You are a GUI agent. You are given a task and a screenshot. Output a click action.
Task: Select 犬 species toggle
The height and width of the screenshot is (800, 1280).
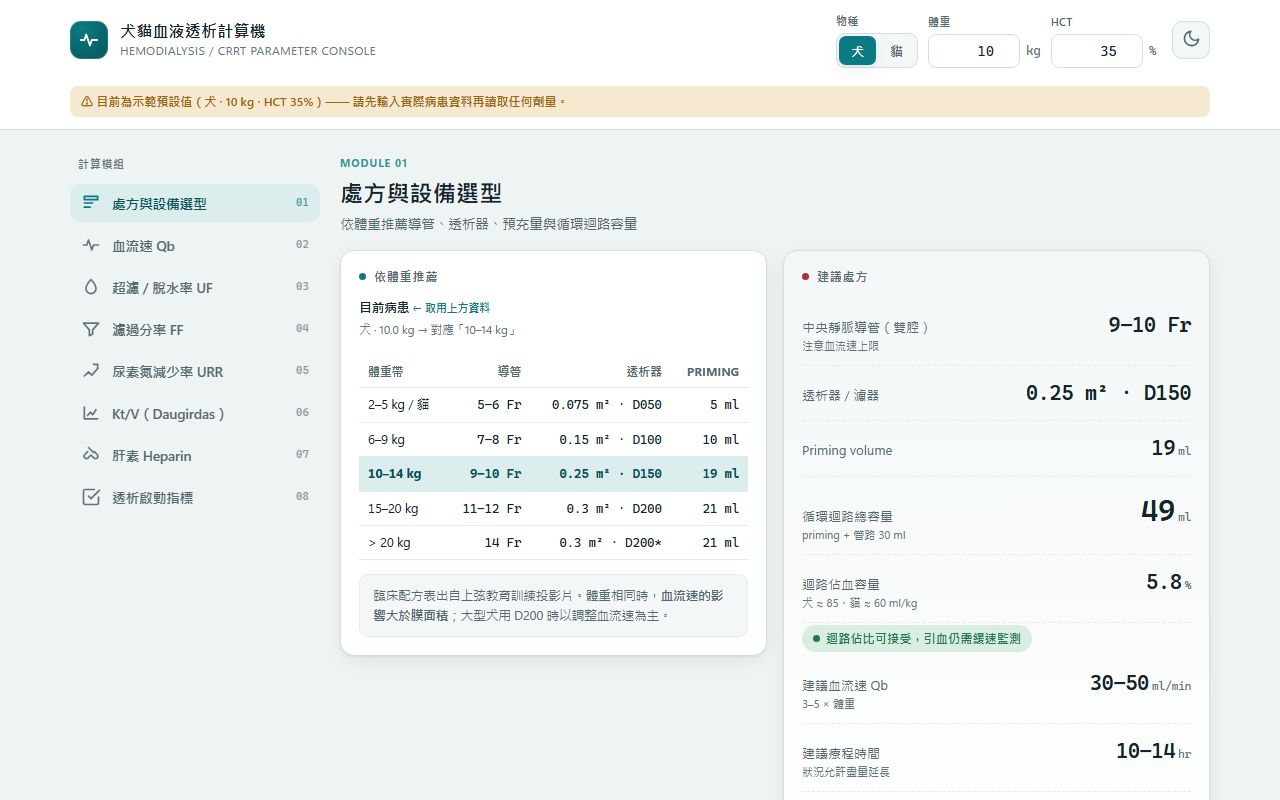858,51
